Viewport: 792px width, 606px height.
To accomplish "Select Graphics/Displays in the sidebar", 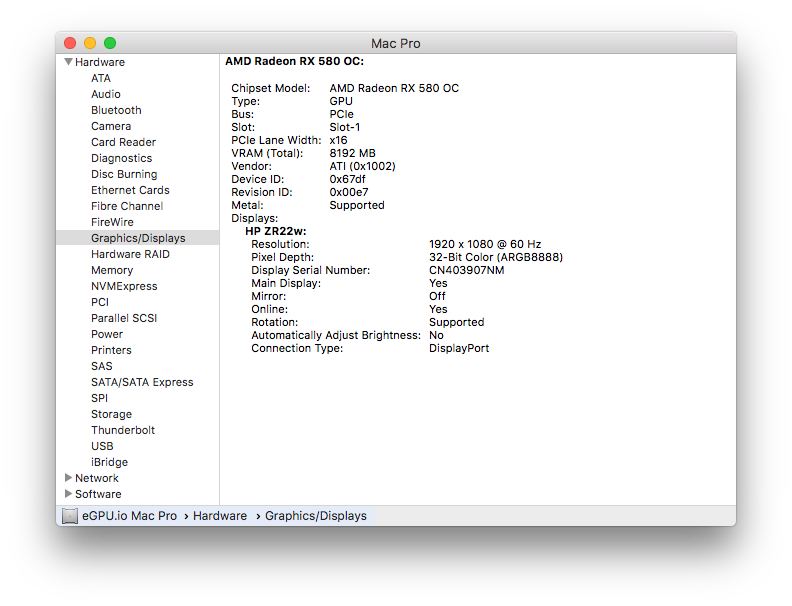I will (x=138, y=238).
